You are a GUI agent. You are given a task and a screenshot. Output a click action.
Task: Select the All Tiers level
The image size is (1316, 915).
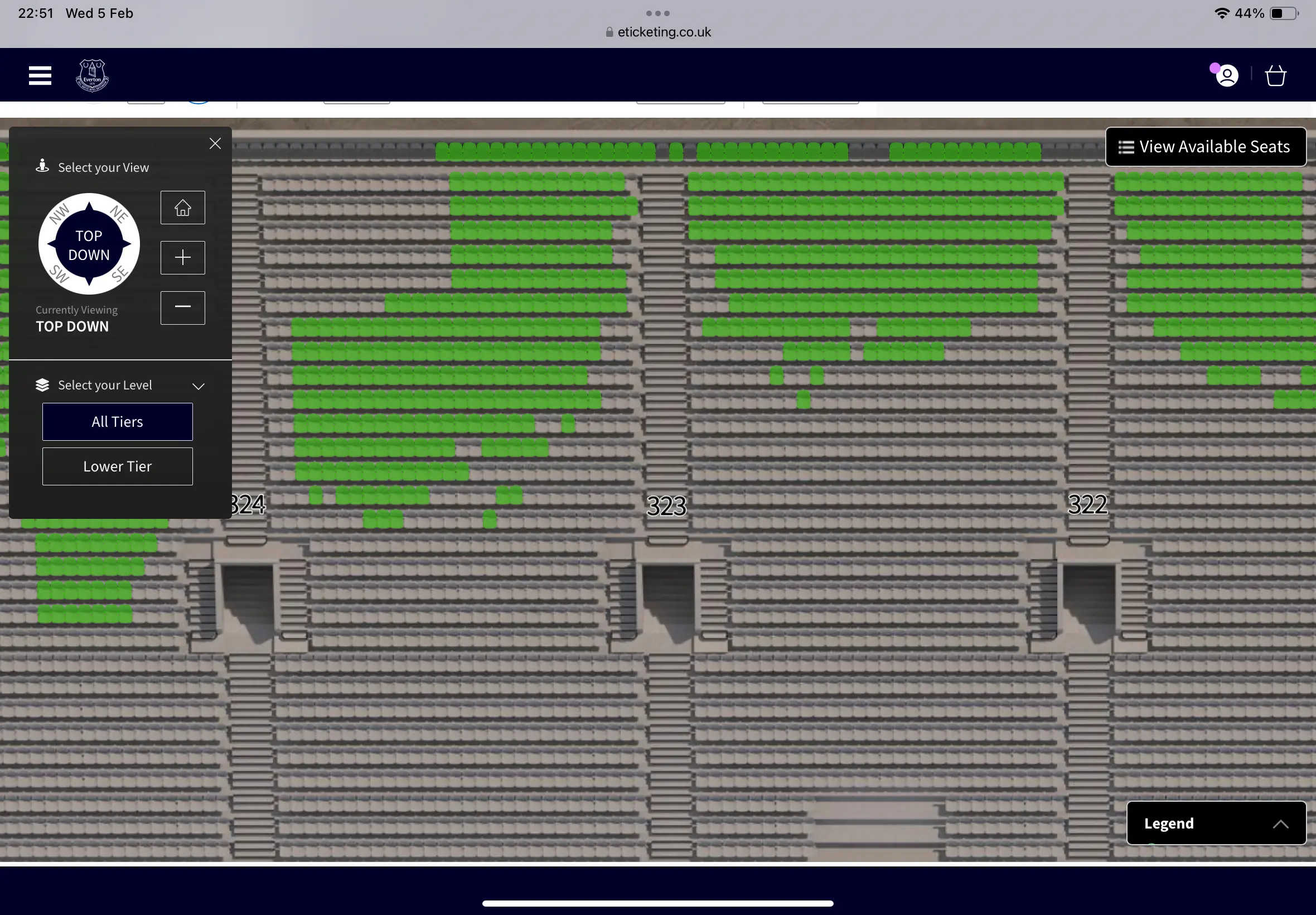click(118, 422)
